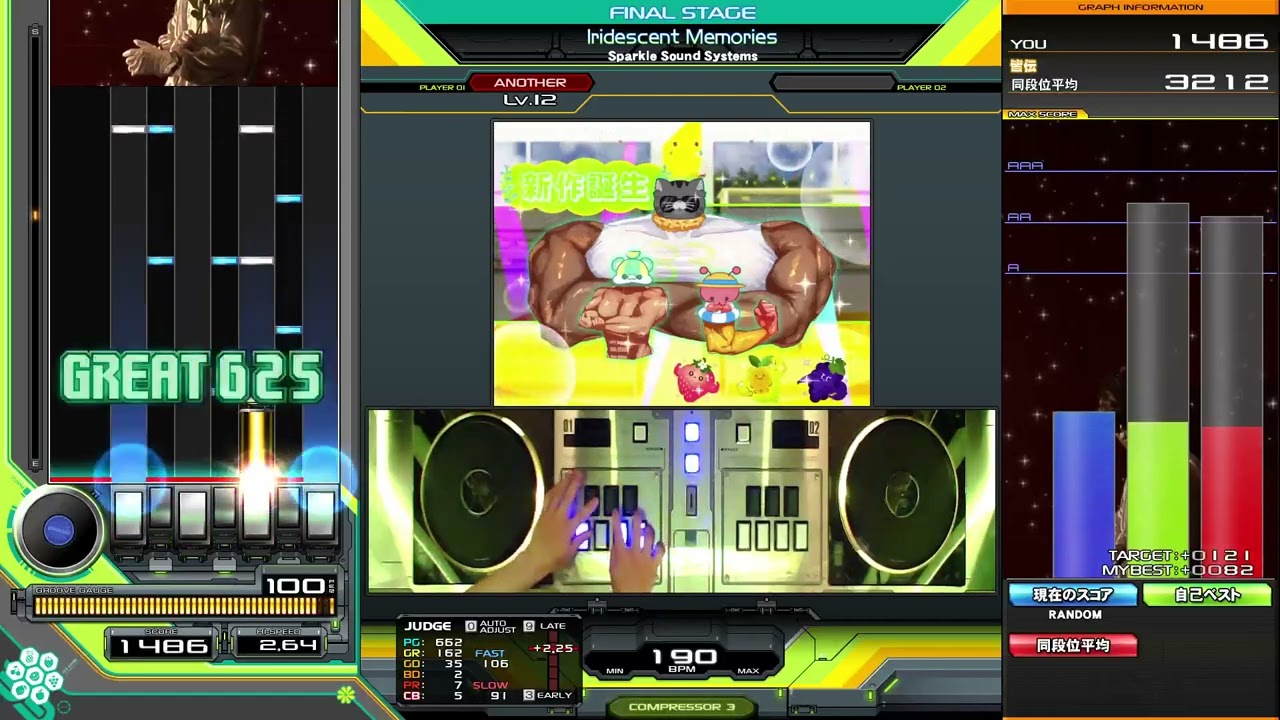Click the groove gauge 100 percent value
1280x720 pixels.
pos(294,585)
